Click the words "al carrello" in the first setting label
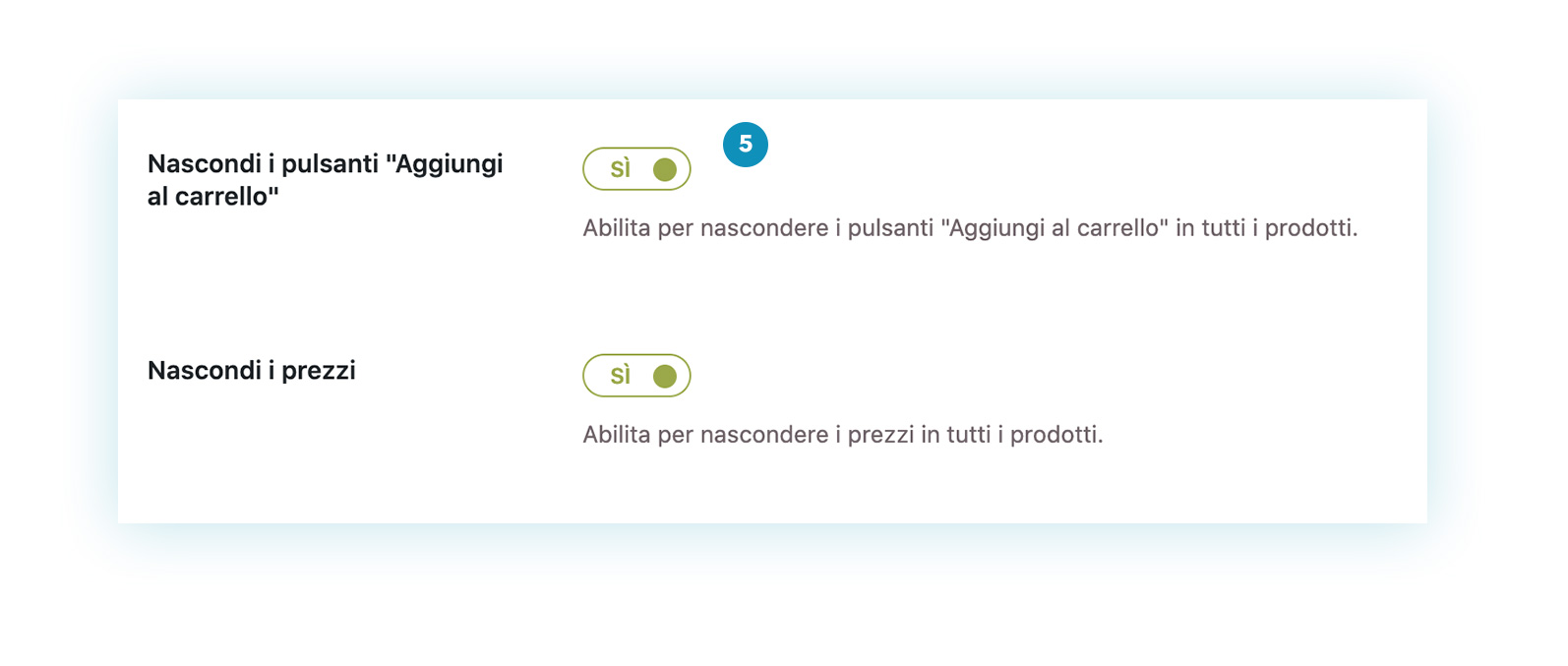The image size is (1568, 666). pyautogui.click(x=213, y=197)
